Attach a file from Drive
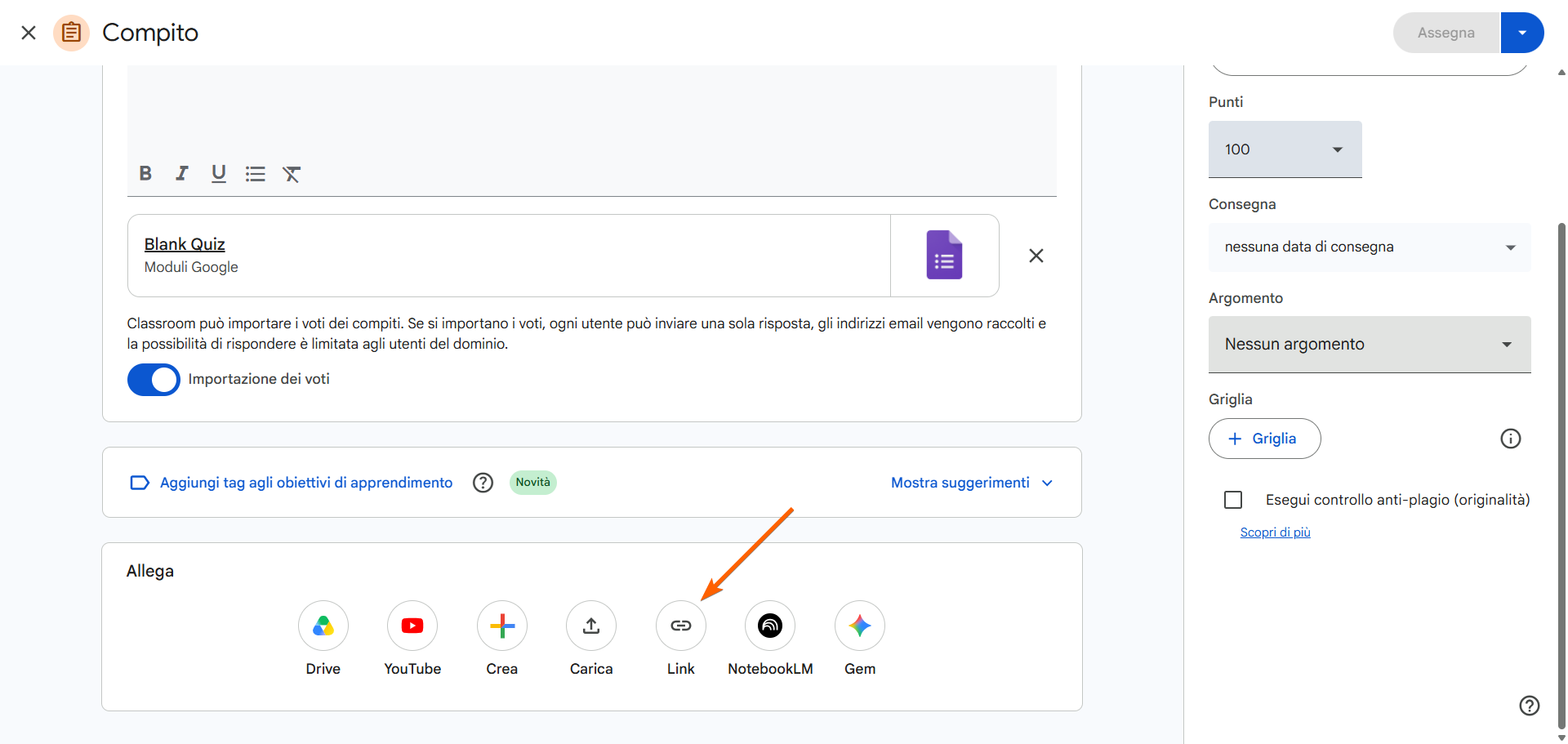This screenshot has height=744, width=1568. [x=323, y=626]
